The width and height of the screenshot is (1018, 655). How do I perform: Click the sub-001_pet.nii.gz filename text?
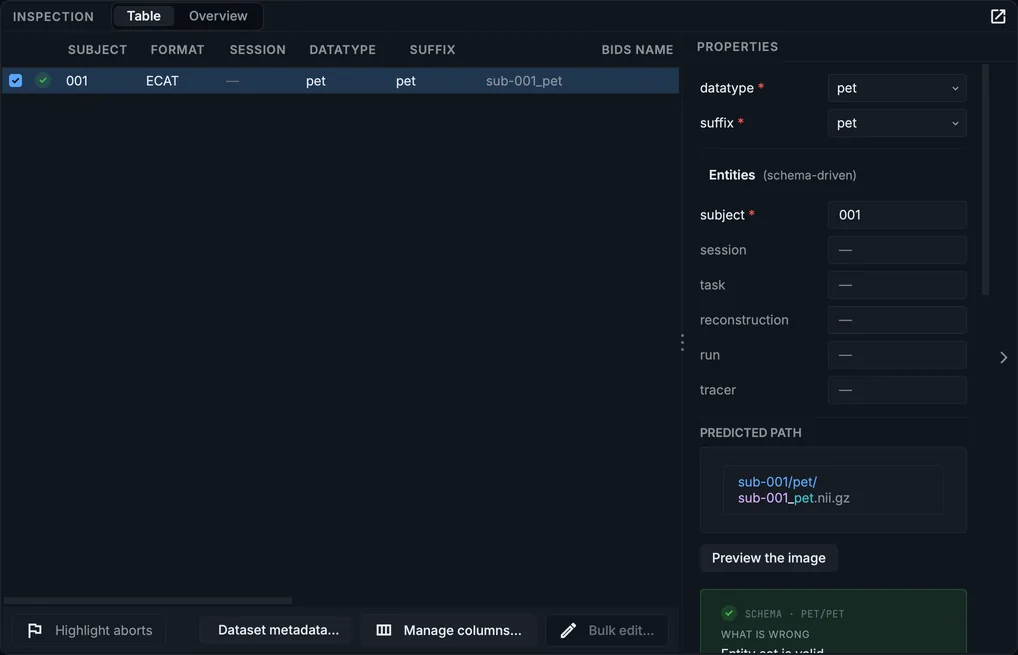793,498
